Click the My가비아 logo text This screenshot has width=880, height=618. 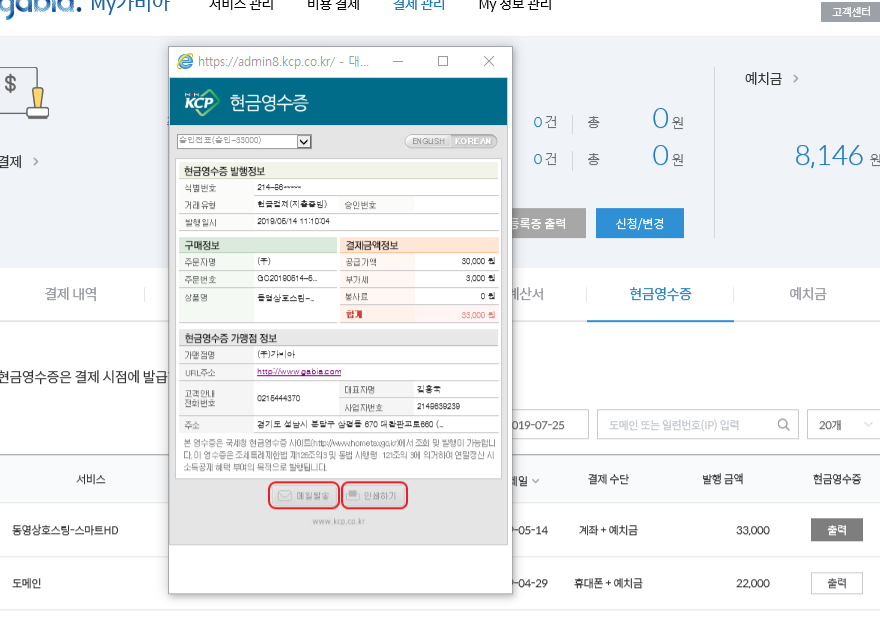coord(130,6)
